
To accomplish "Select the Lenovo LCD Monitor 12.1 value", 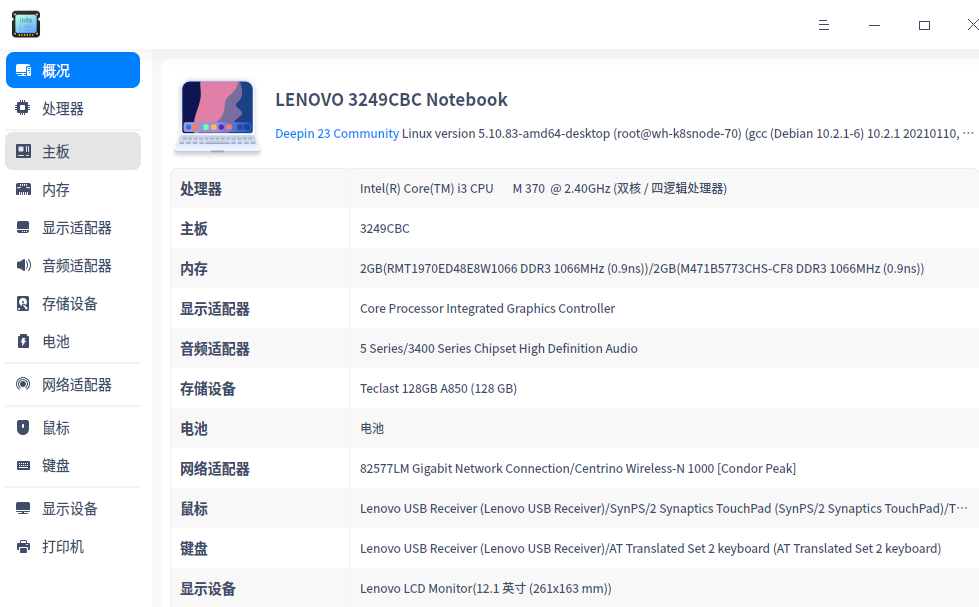I will [485, 588].
